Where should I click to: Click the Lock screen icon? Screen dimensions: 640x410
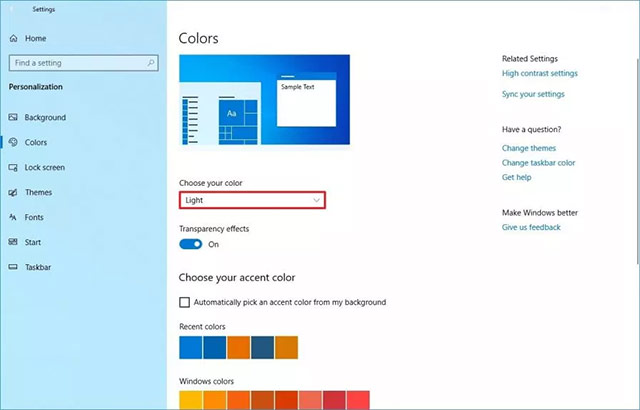coord(13,168)
